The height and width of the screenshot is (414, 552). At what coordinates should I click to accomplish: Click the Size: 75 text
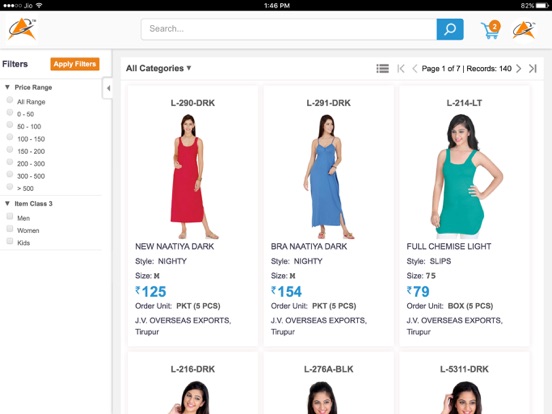tap(421, 276)
